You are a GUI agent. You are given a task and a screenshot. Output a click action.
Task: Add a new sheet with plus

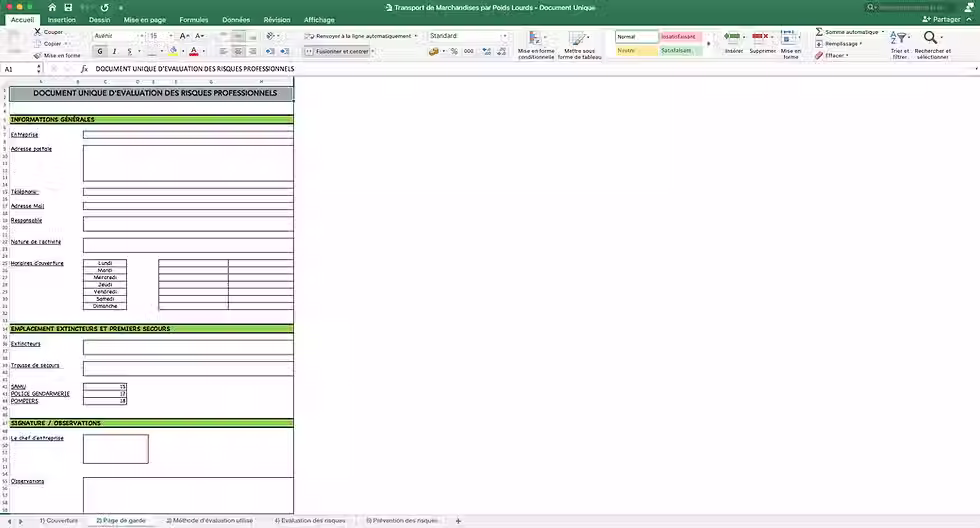click(x=458, y=521)
